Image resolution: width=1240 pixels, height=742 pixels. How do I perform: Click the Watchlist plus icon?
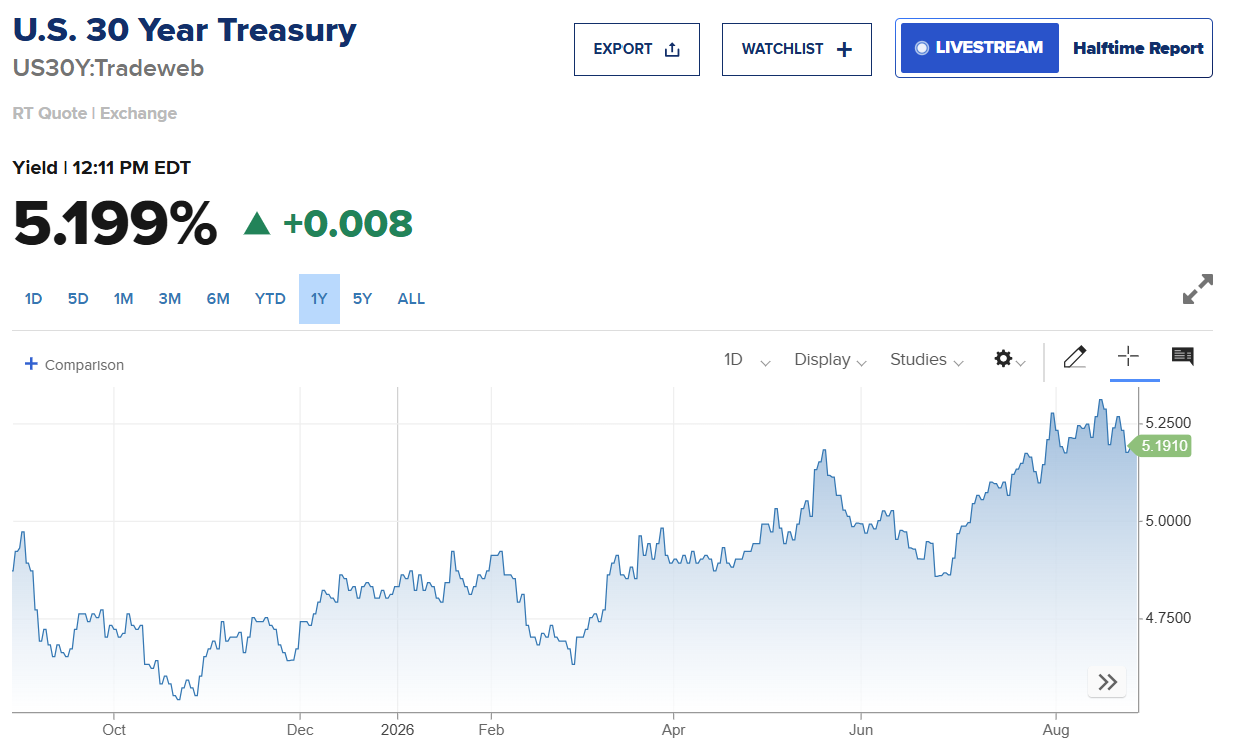tap(845, 49)
